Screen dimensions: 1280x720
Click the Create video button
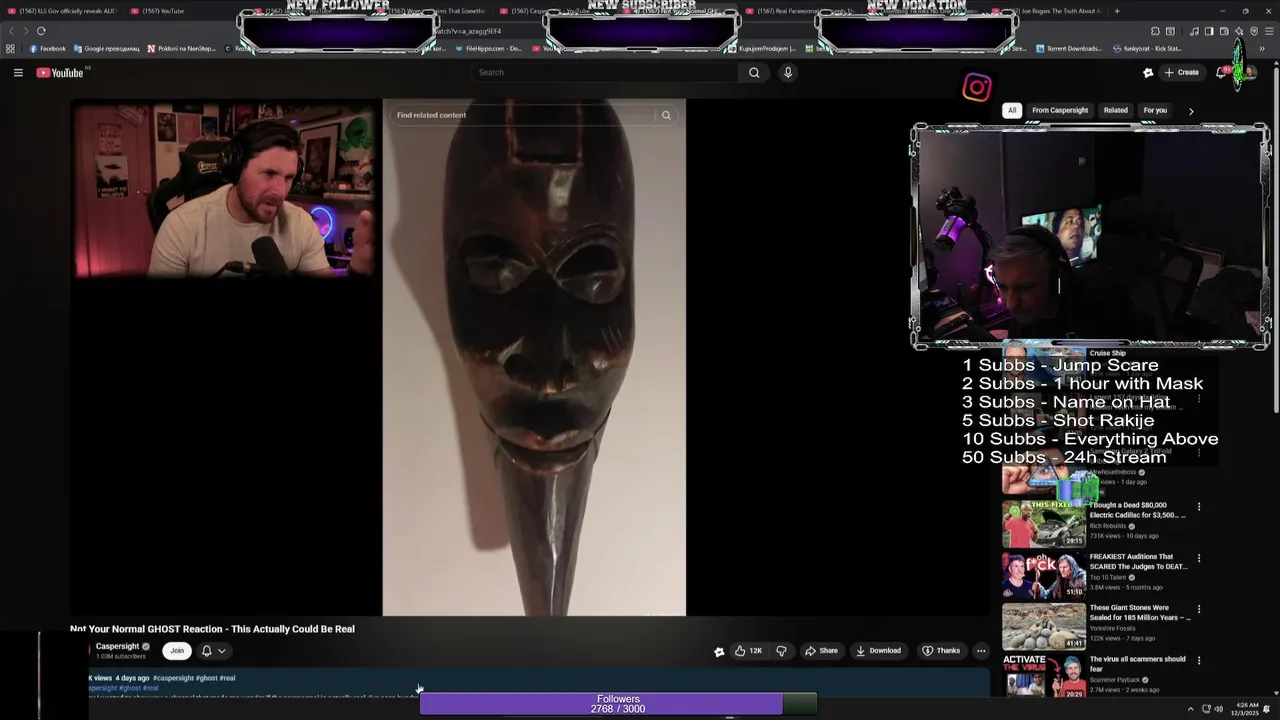[x=1181, y=72]
